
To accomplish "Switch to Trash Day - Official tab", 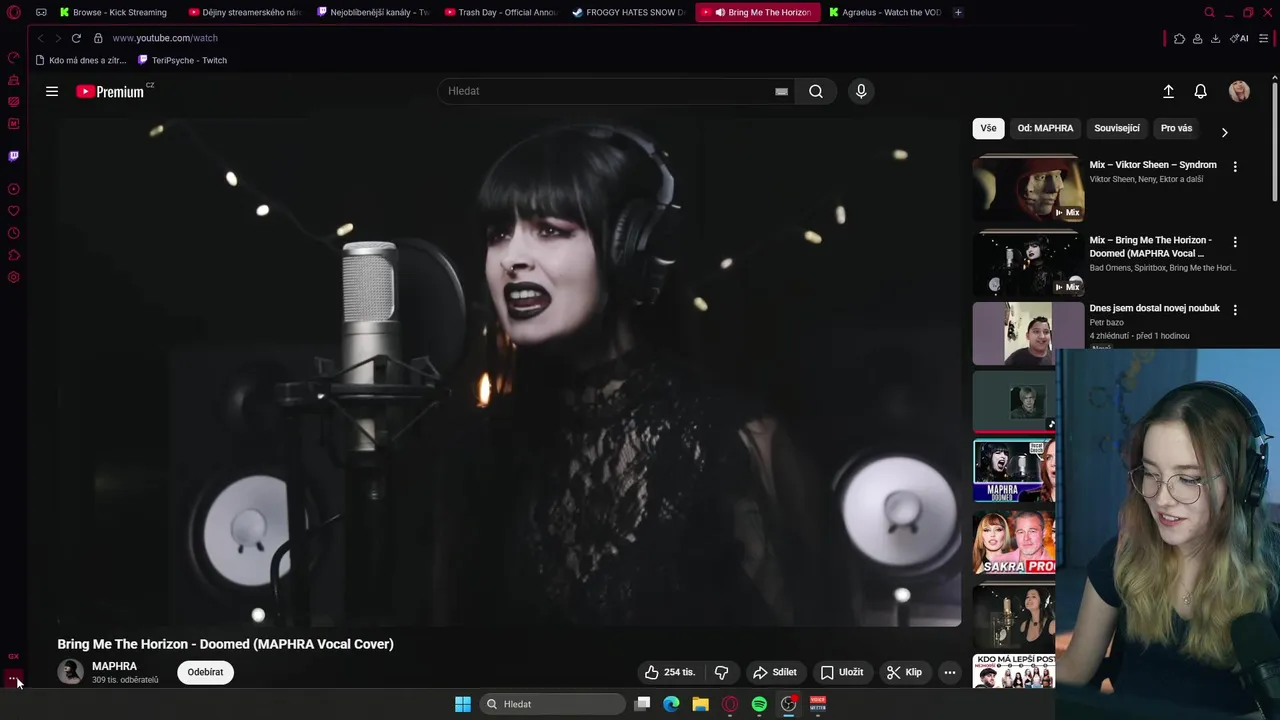I will pyautogui.click(x=501, y=13).
